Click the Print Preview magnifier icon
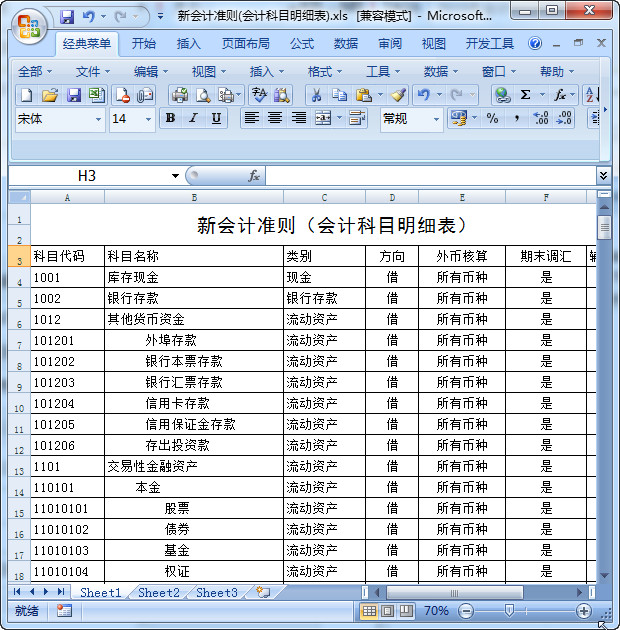Image resolution: width=620 pixels, height=630 pixels. coord(203,95)
